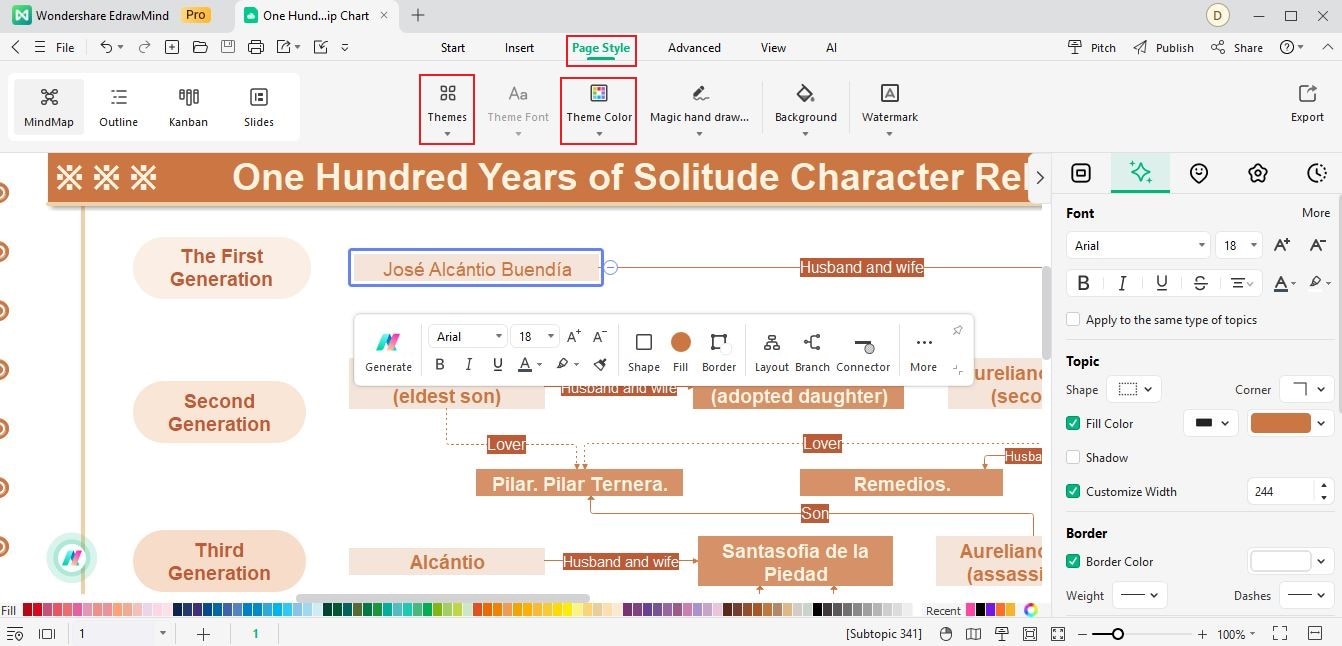Screen dimensions: 1342x646
Task: Click the Layout icon in floating toolbar
Action: click(x=771, y=352)
